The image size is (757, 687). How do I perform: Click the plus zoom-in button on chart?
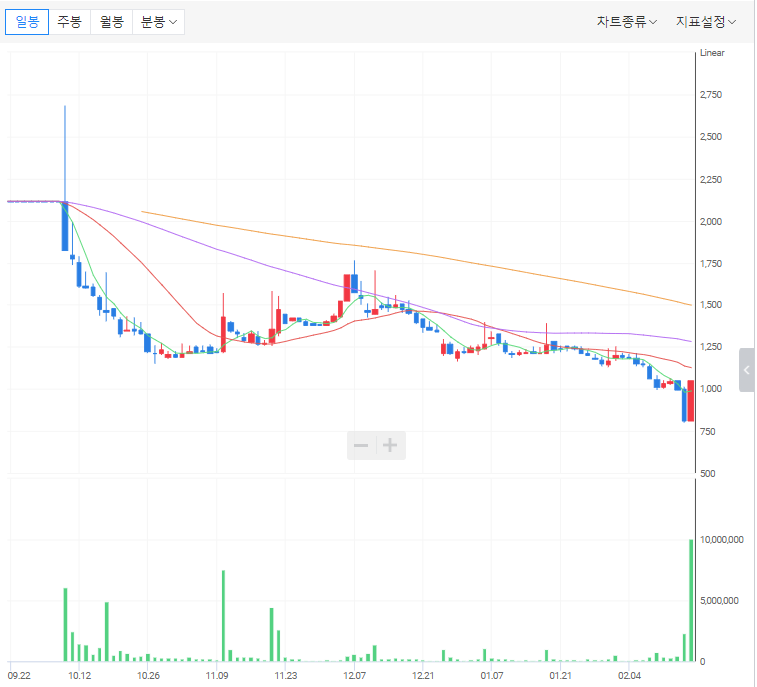point(390,445)
